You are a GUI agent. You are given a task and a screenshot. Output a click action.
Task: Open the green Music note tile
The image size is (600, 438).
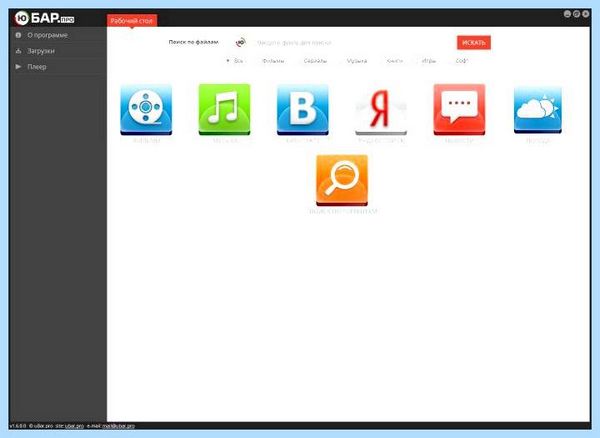click(224, 110)
